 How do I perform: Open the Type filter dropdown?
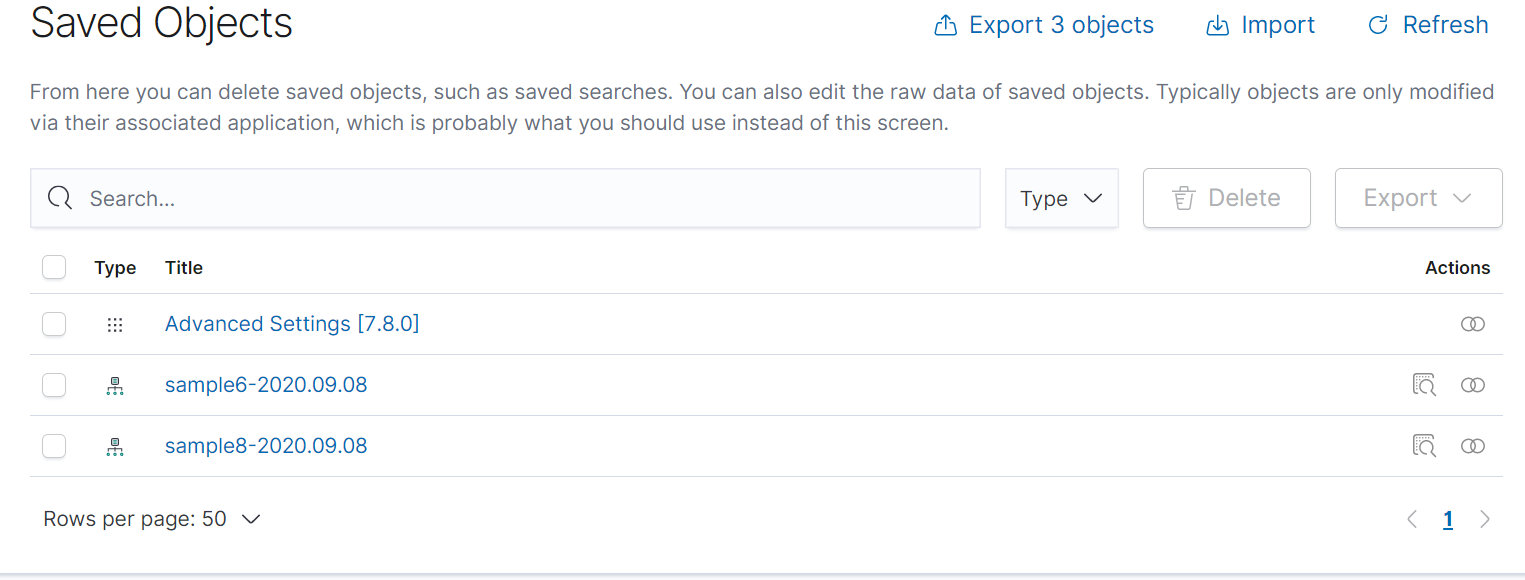tap(1061, 198)
